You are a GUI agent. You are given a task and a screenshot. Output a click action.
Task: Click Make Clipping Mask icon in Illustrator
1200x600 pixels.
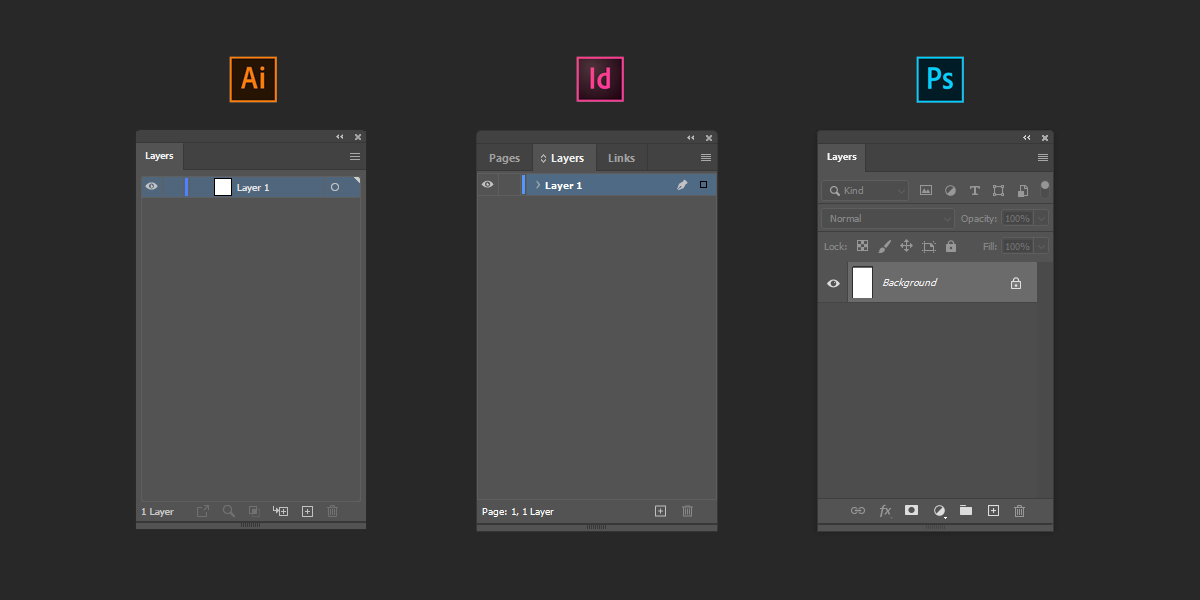tap(254, 511)
